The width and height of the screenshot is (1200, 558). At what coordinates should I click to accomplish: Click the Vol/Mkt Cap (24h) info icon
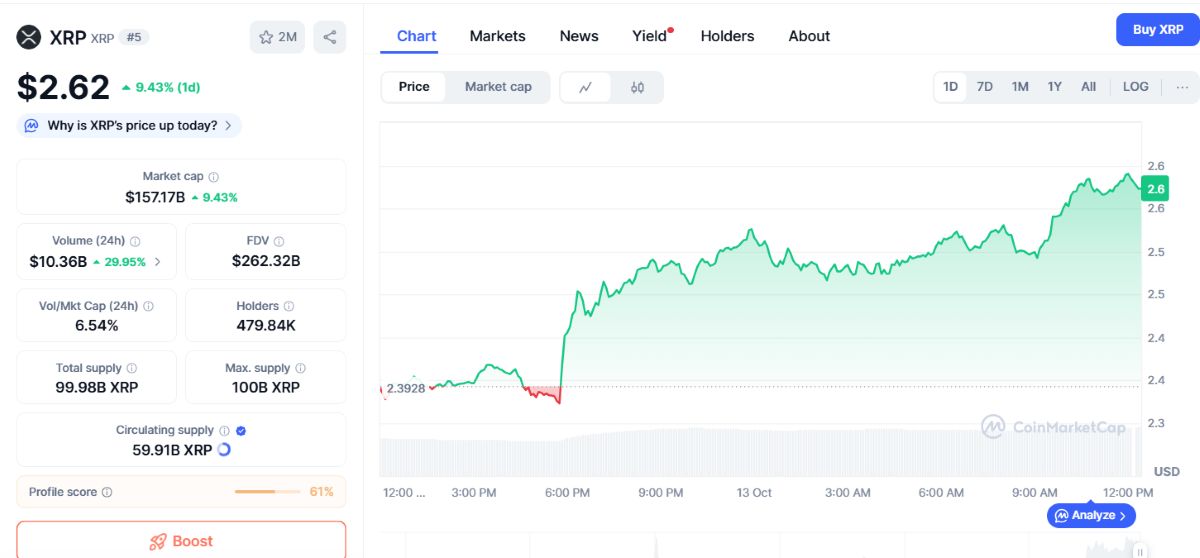point(148,306)
